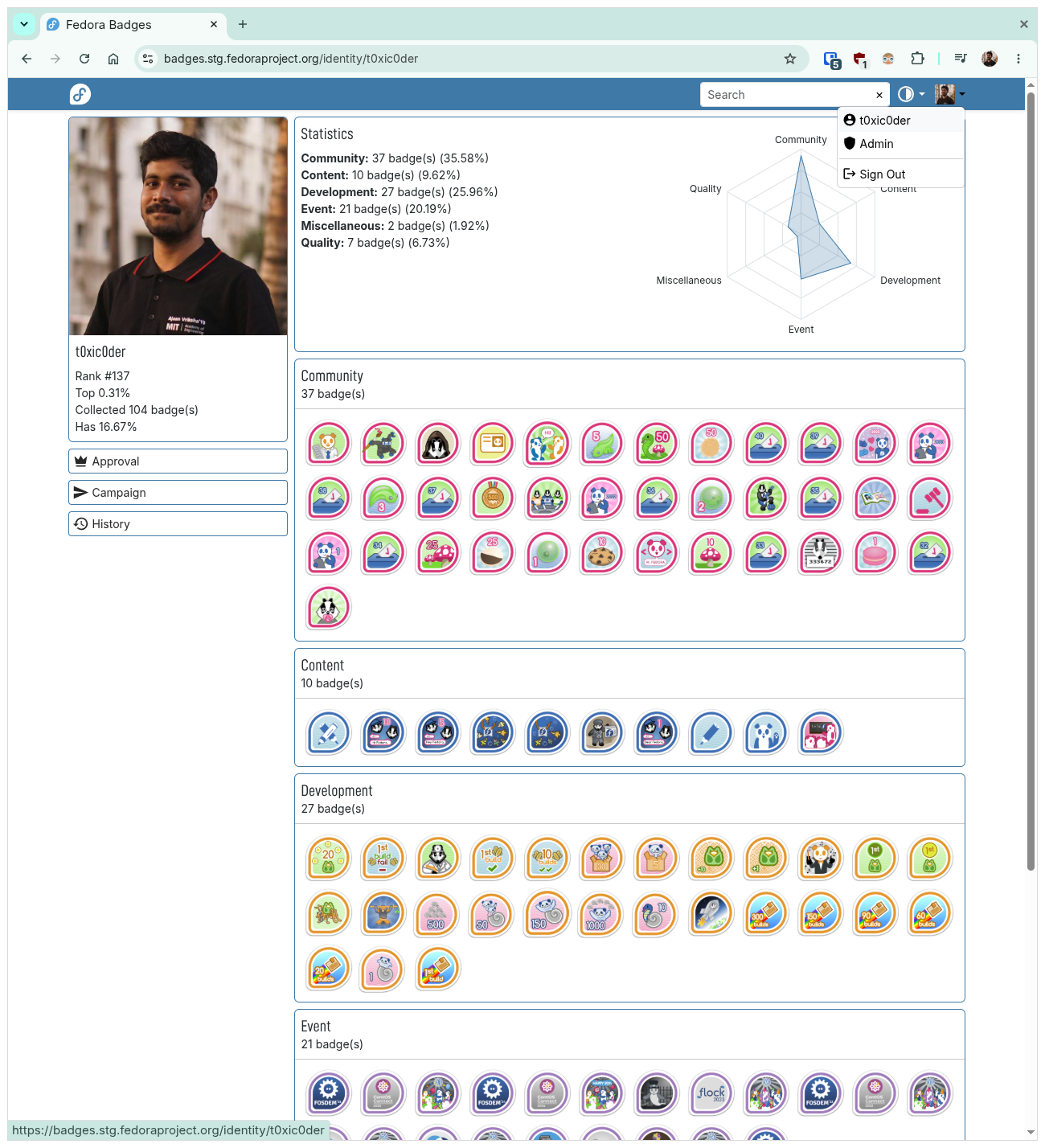Open the Approval section

(178, 461)
